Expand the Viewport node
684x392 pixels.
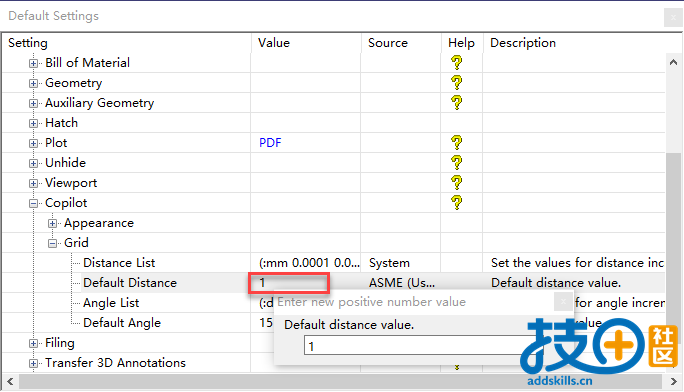tap(33, 184)
